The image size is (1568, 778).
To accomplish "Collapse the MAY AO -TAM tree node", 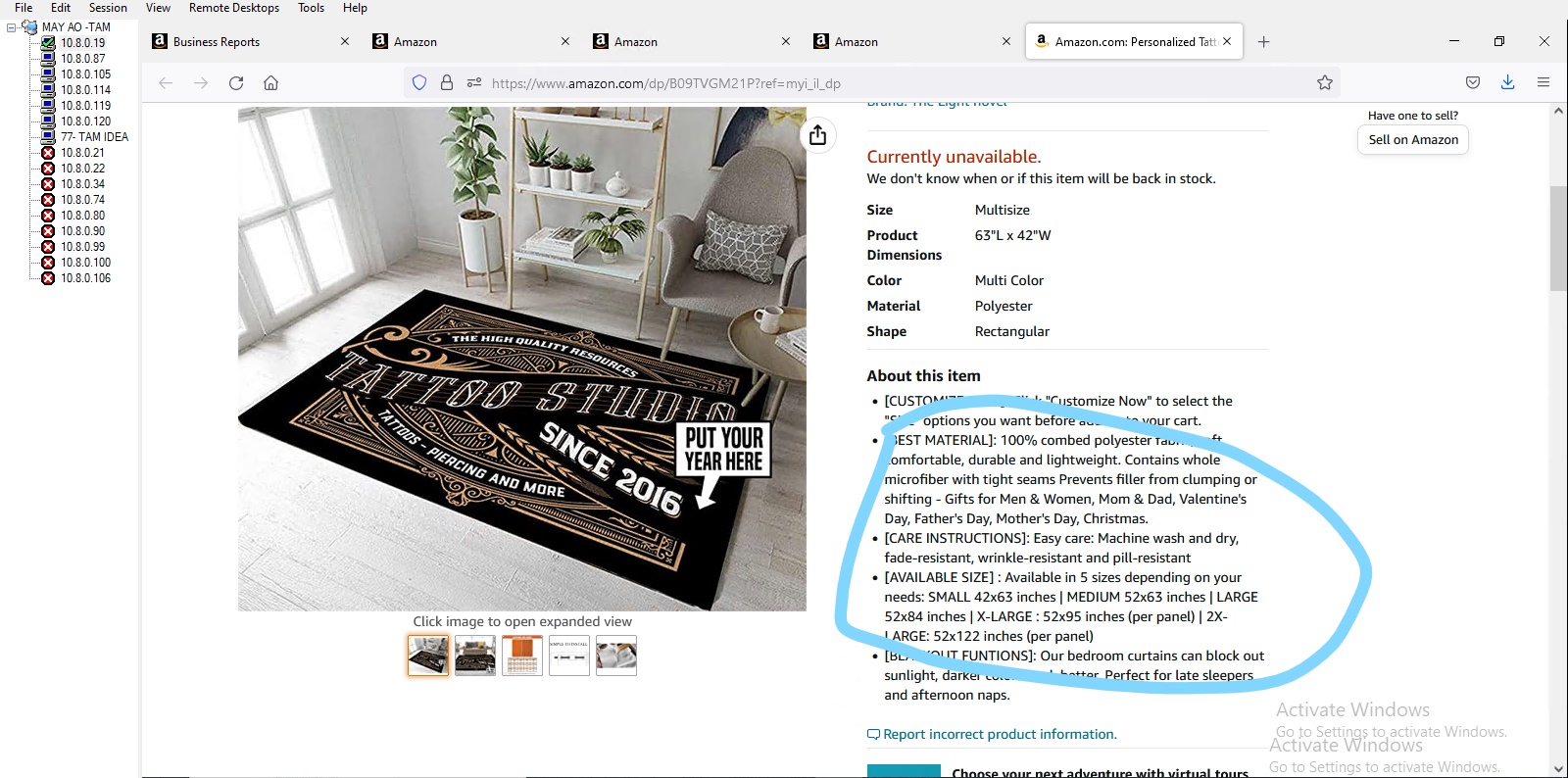I will 12,27.
